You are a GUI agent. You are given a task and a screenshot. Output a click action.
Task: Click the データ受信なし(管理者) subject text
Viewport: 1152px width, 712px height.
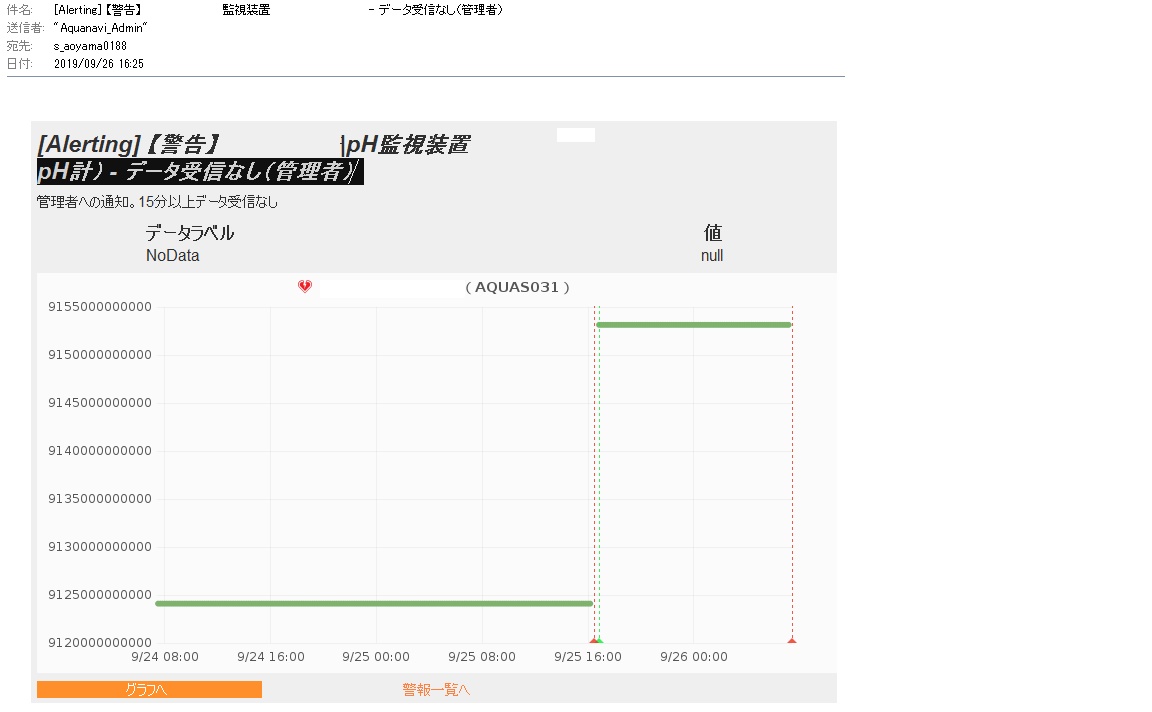pos(440,10)
